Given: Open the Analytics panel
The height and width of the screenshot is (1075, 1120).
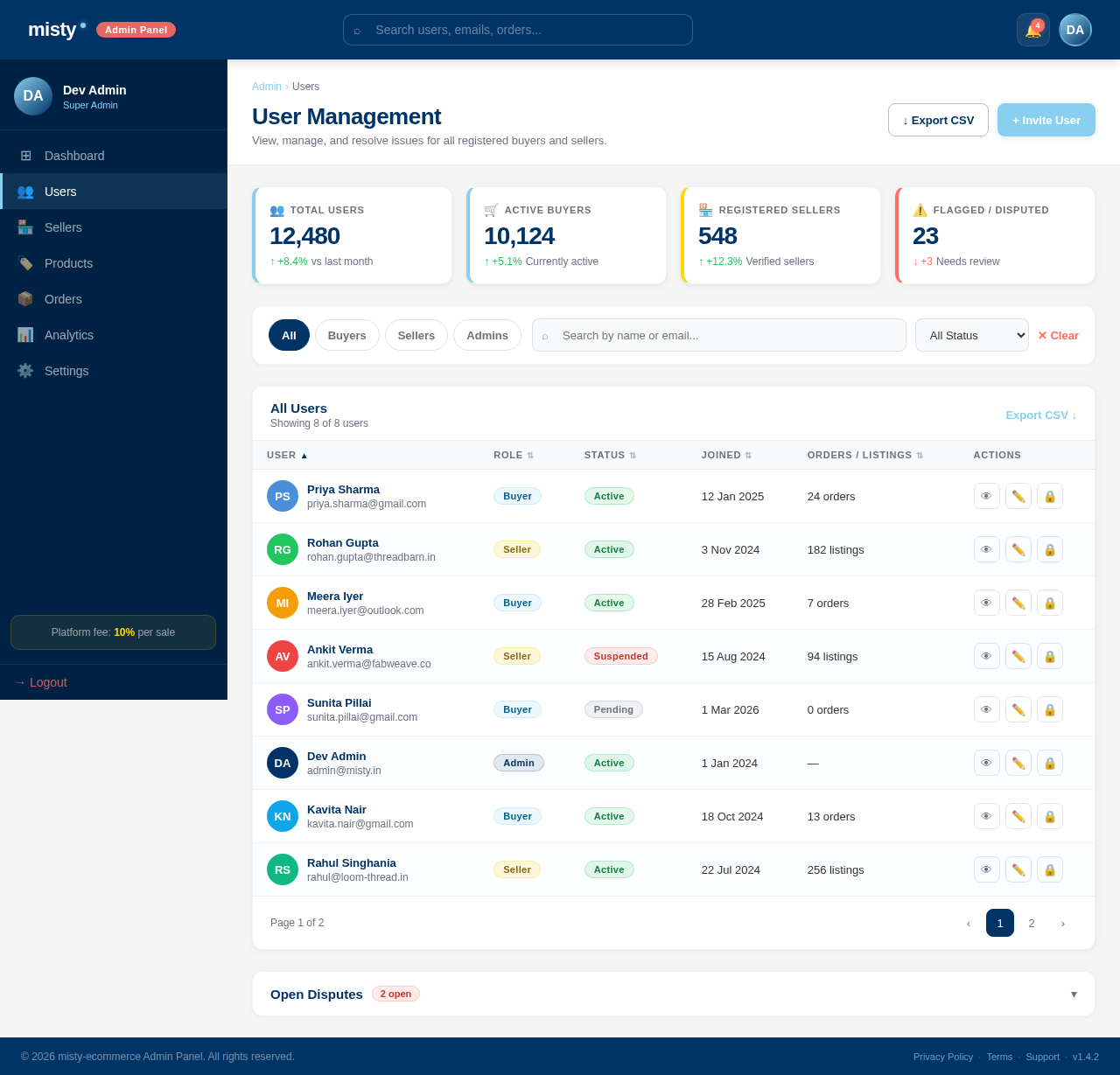Looking at the screenshot, I should click(68, 335).
